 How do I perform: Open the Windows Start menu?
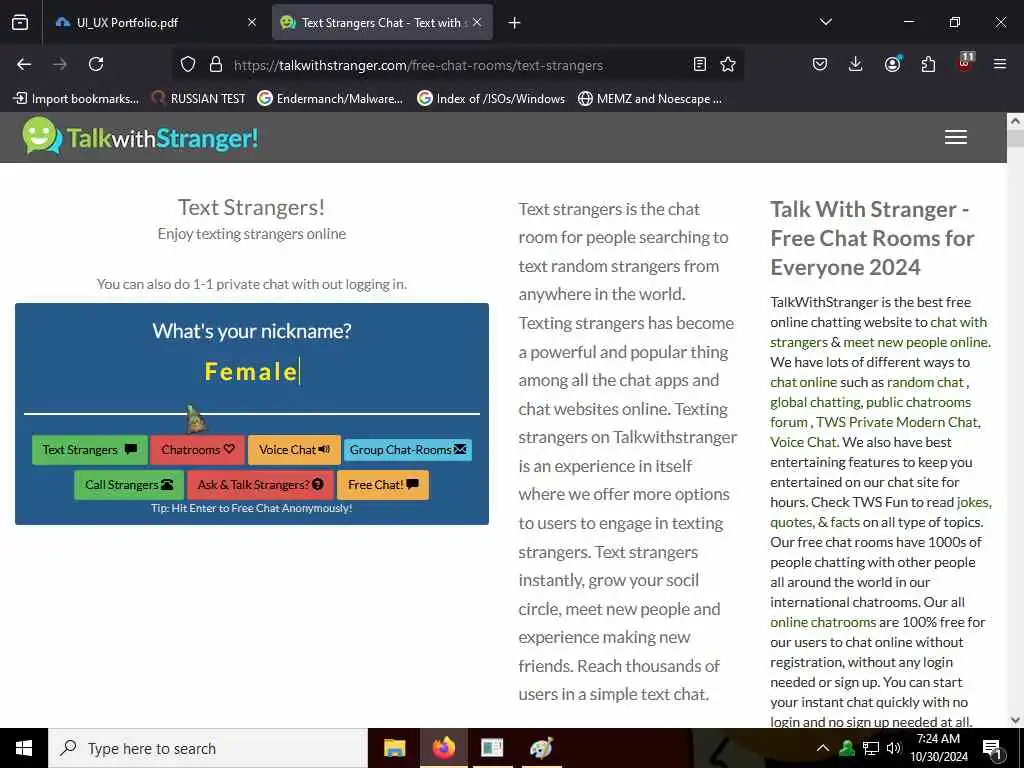(x=24, y=748)
